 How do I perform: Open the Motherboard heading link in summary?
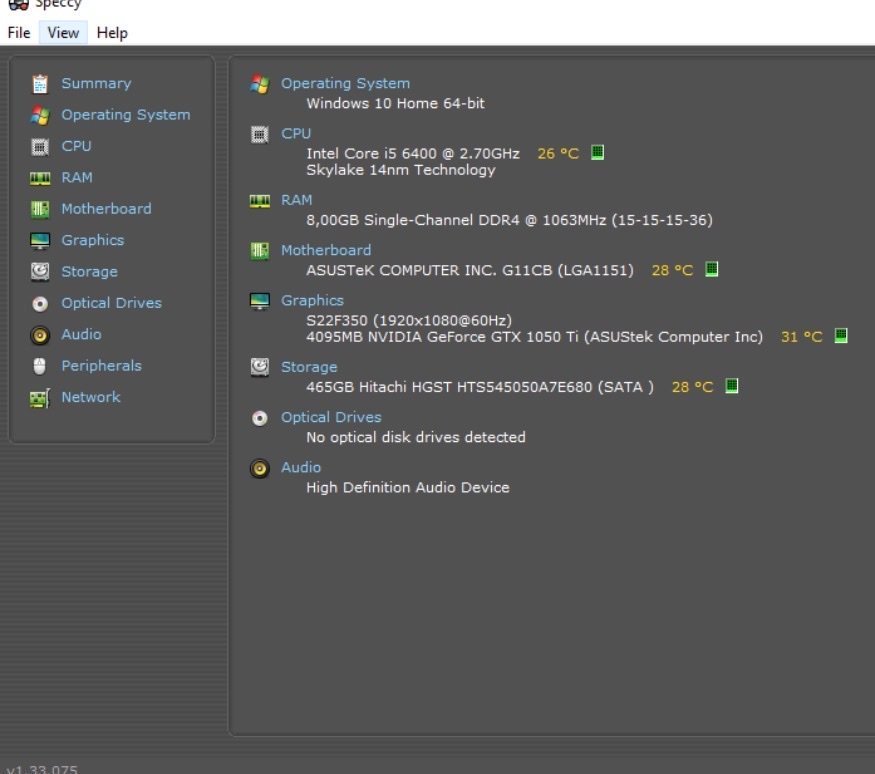(x=325, y=250)
